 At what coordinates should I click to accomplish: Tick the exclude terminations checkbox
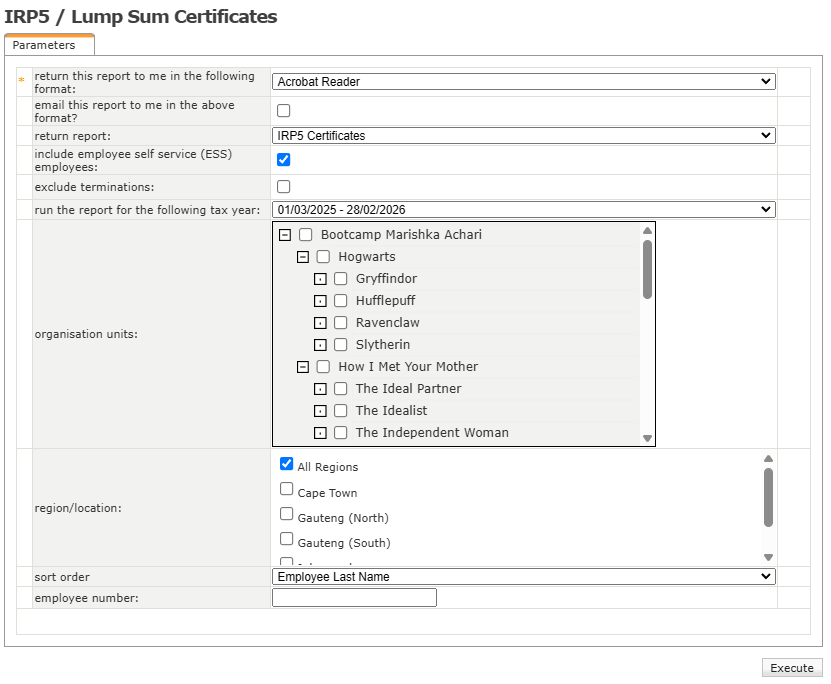pos(284,187)
